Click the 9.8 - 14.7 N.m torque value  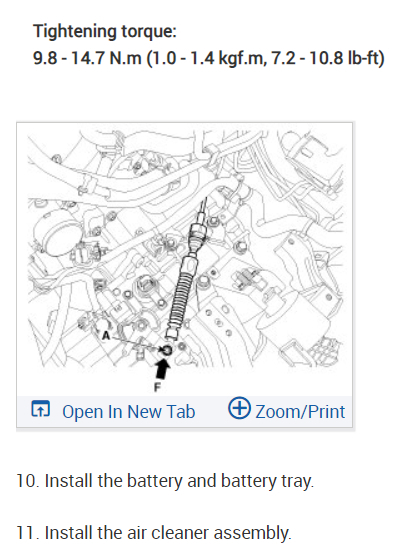(87, 58)
